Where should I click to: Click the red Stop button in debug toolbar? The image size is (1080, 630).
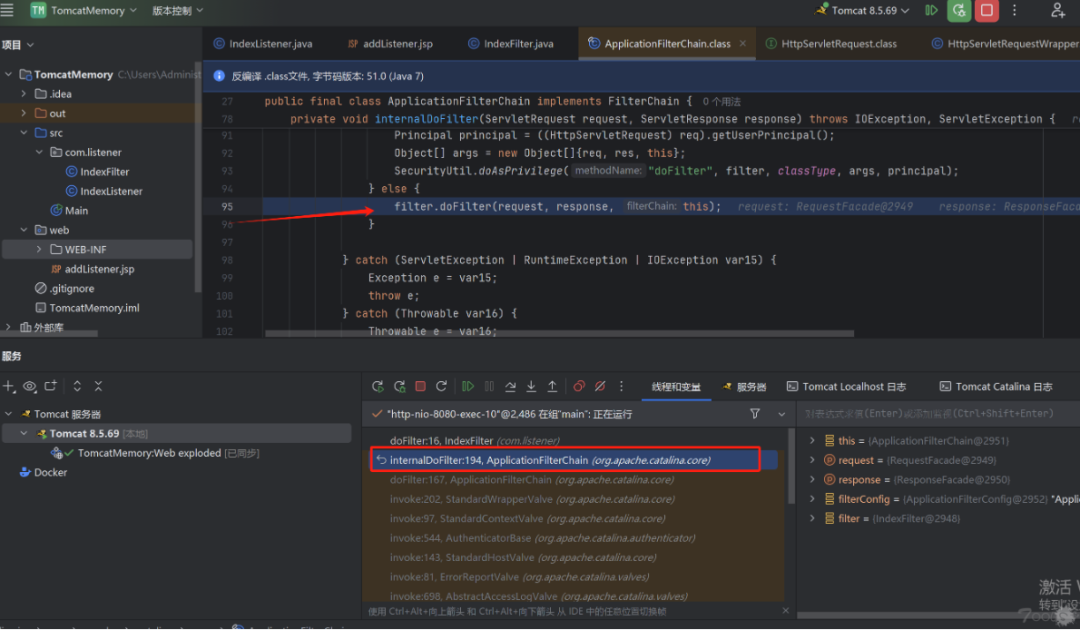pyautogui.click(x=421, y=386)
